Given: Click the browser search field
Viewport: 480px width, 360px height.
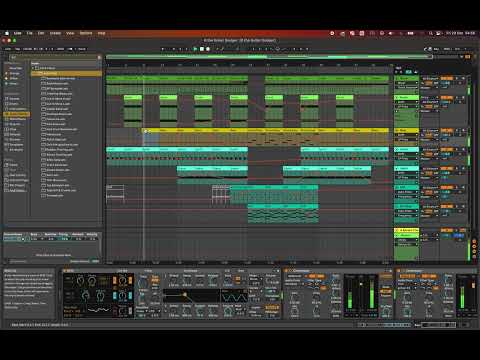Looking at the screenshot, I should point(53,57).
